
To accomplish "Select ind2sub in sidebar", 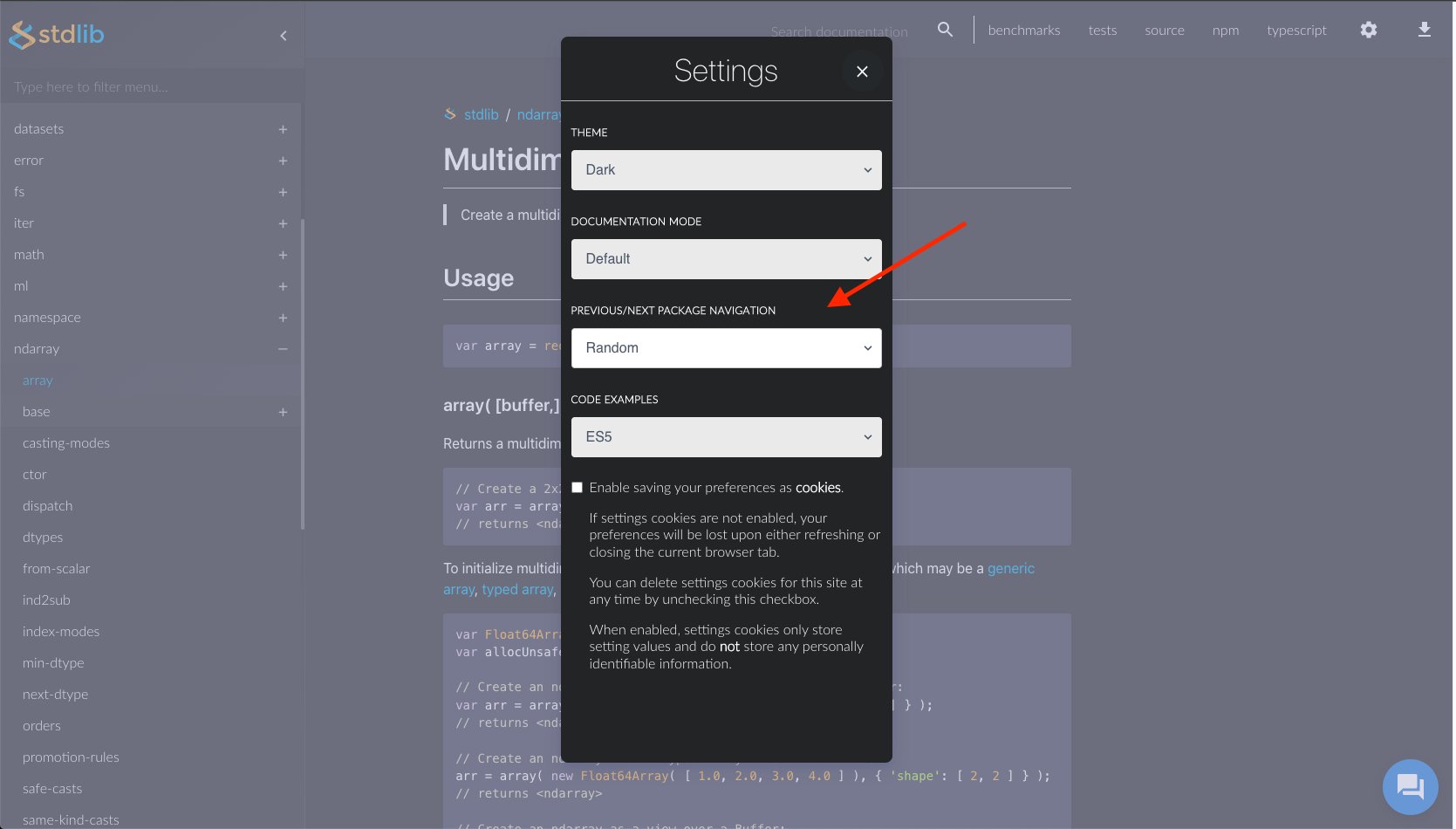I will point(46,600).
